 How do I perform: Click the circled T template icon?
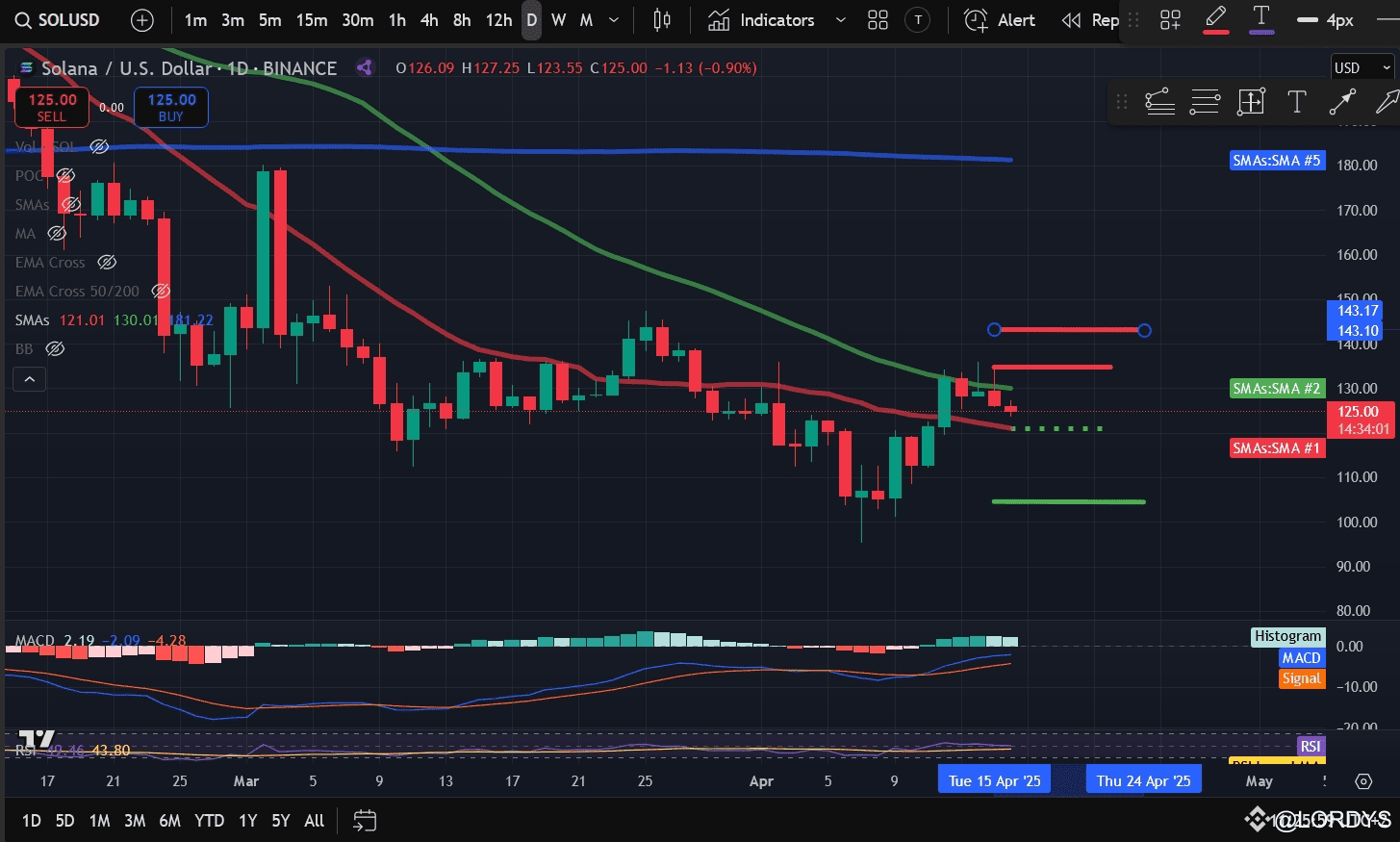click(x=918, y=20)
